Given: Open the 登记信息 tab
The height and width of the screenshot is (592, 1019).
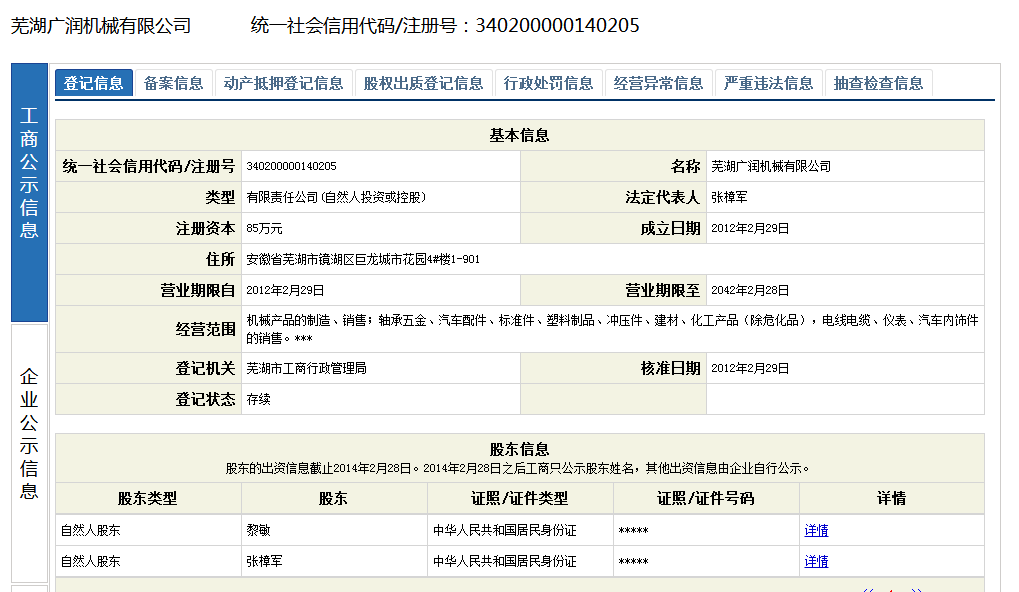Looking at the screenshot, I should (94, 83).
